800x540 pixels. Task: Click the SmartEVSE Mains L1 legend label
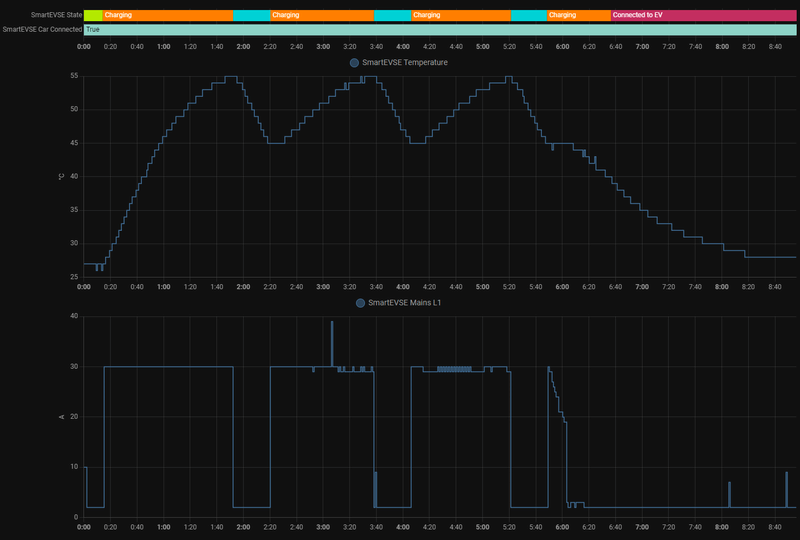405,303
